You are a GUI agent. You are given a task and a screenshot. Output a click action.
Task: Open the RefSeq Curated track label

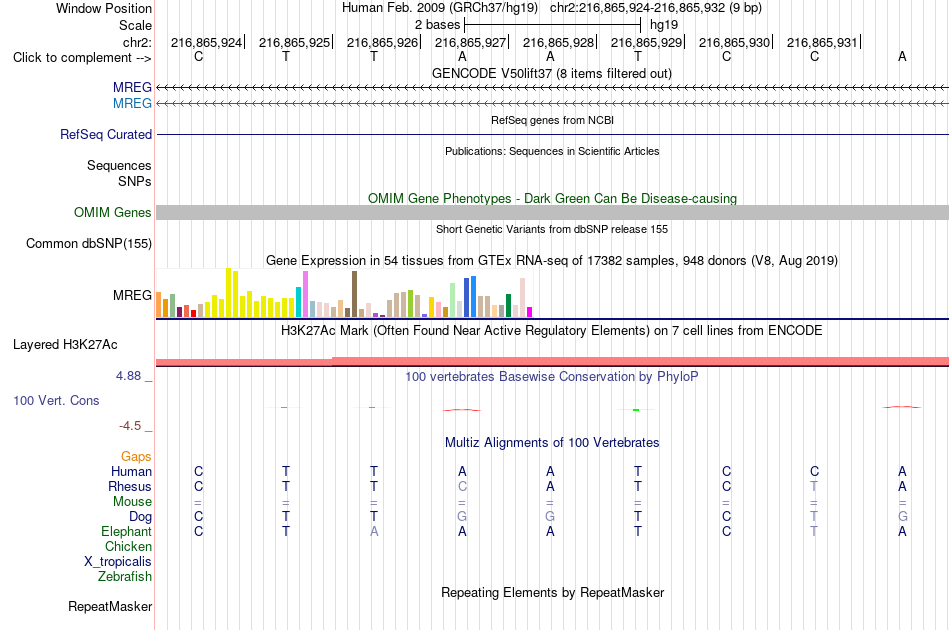(x=106, y=134)
